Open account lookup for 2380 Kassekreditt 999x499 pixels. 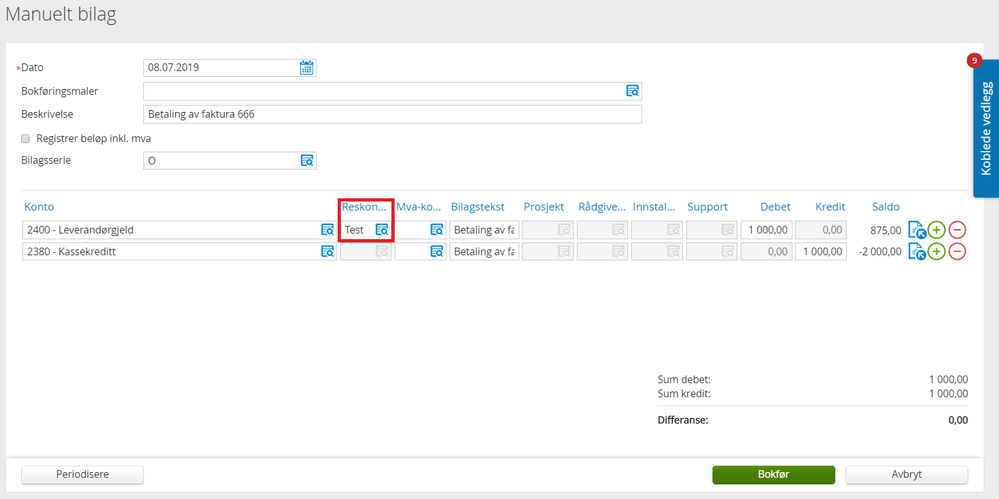pos(327,252)
